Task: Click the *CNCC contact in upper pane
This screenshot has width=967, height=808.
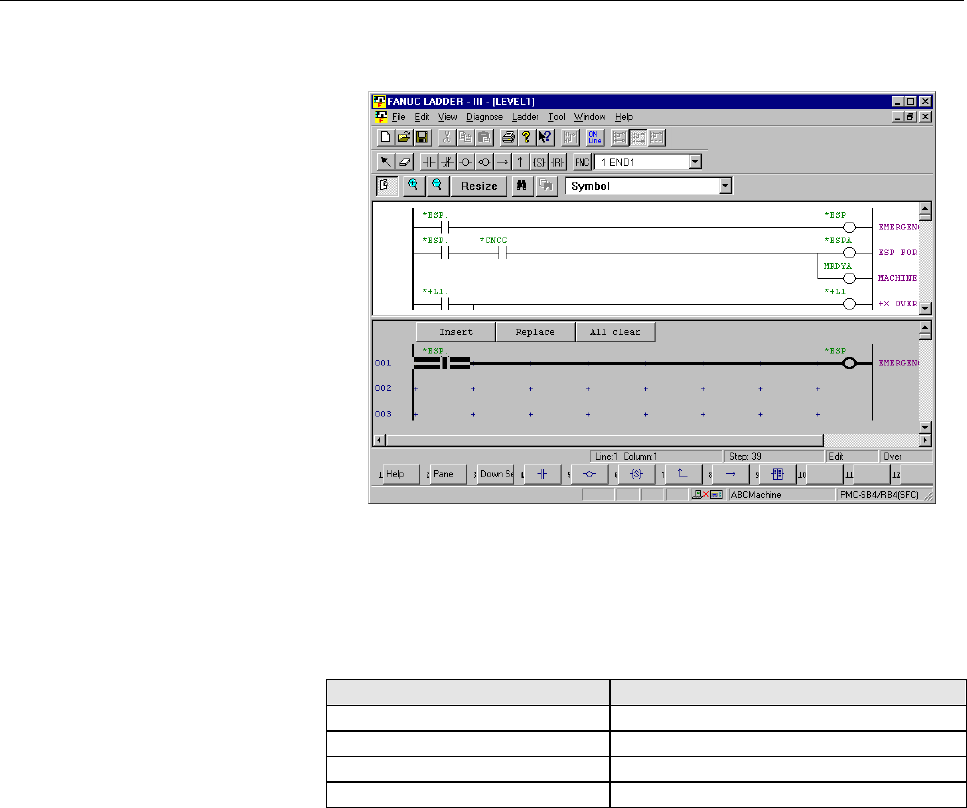Action: [x=503, y=253]
